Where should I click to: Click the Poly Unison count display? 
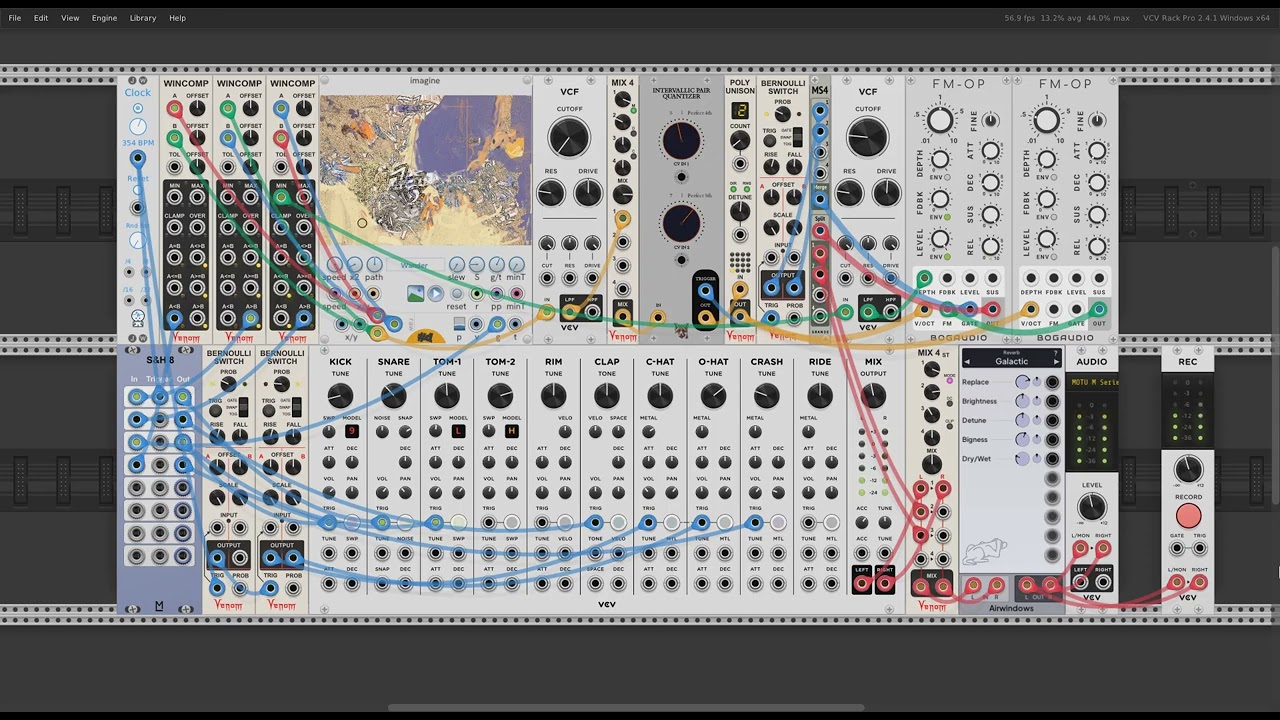coord(740,110)
